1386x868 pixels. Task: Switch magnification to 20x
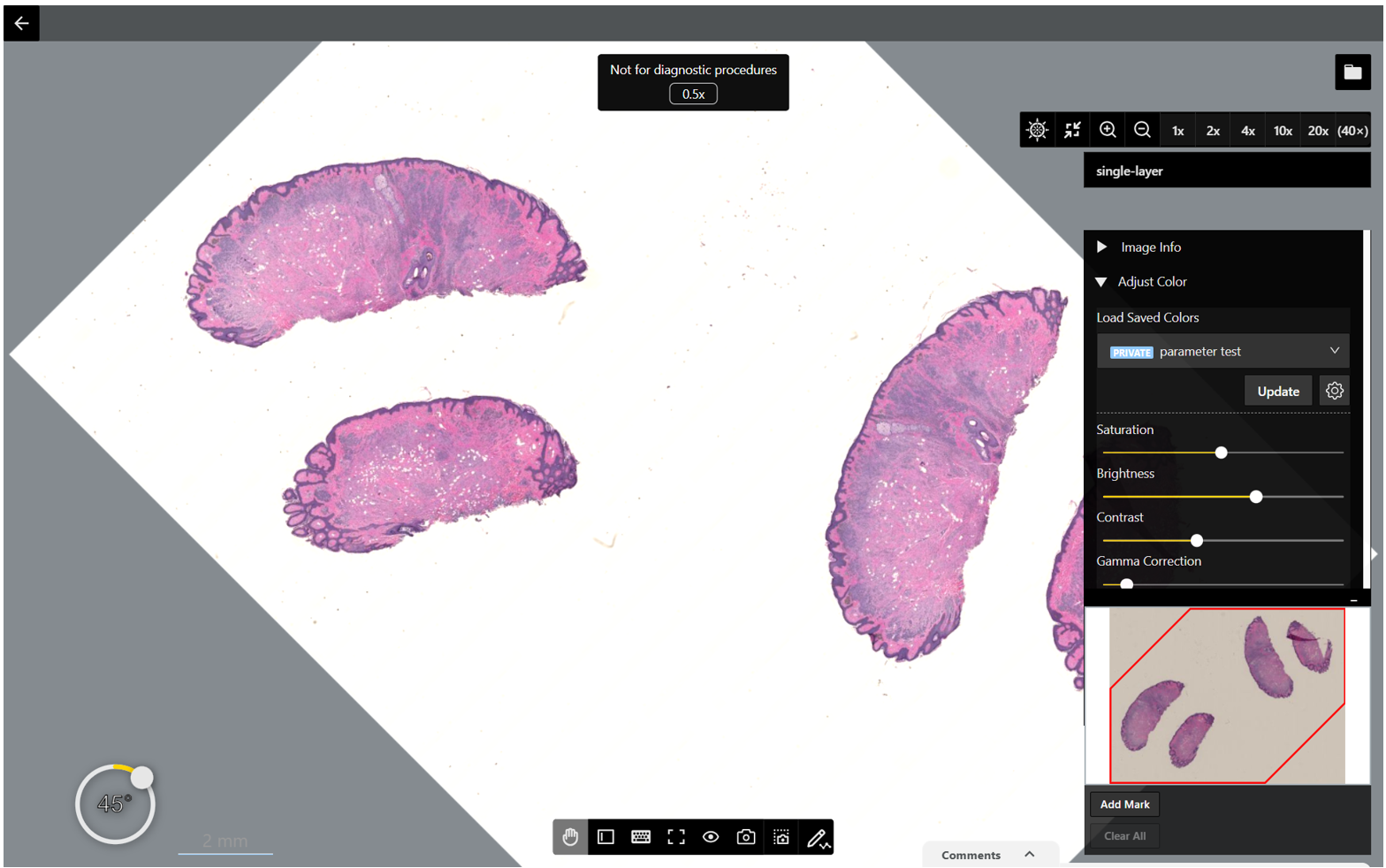coord(1318,130)
